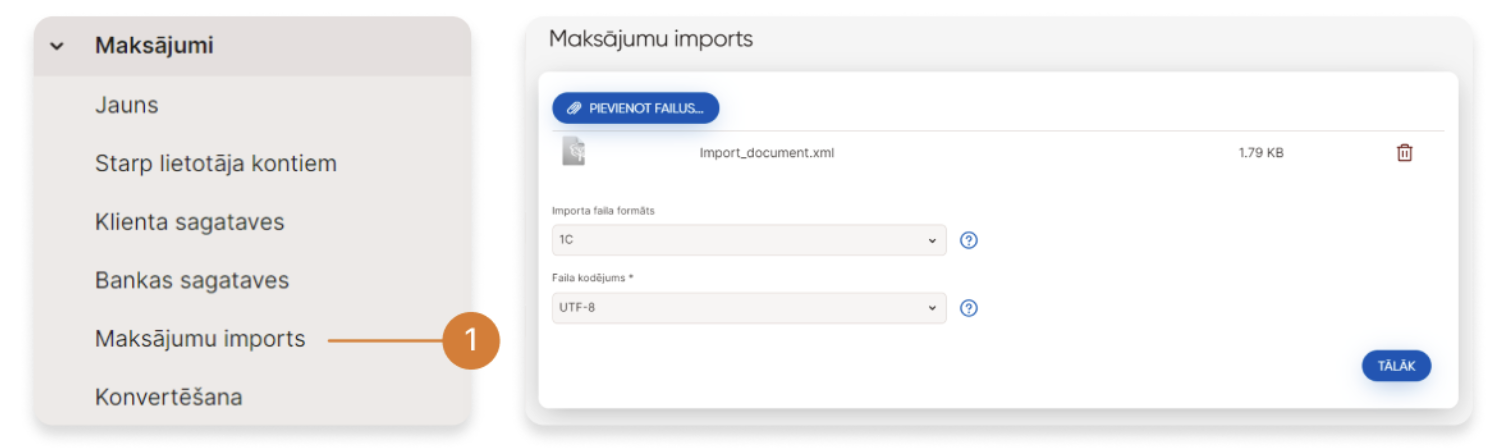Open the Jauns payment menu item
Viewport: 1486px width, 448px height.
pos(127,105)
